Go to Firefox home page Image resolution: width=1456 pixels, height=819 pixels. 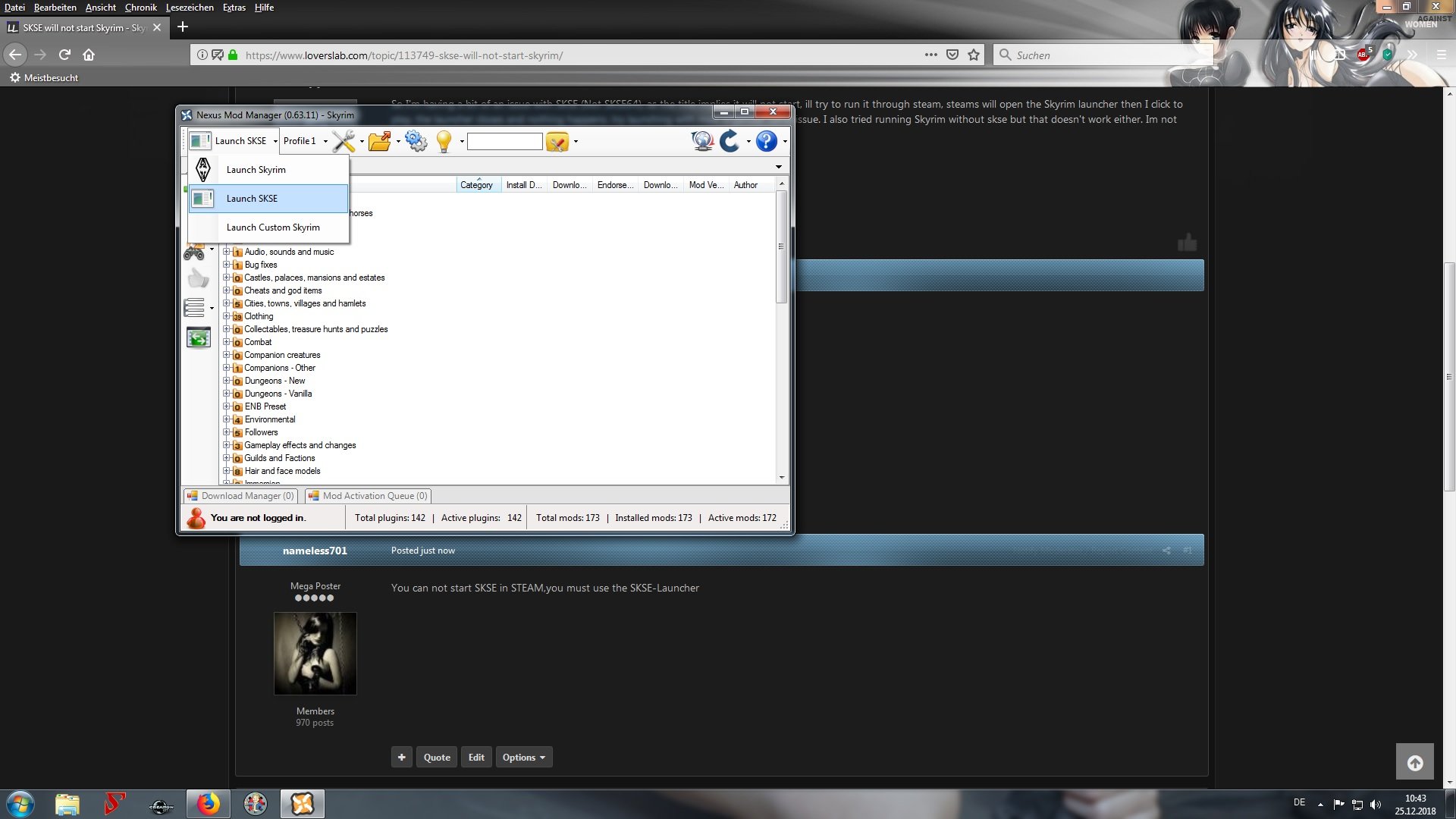click(x=89, y=55)
